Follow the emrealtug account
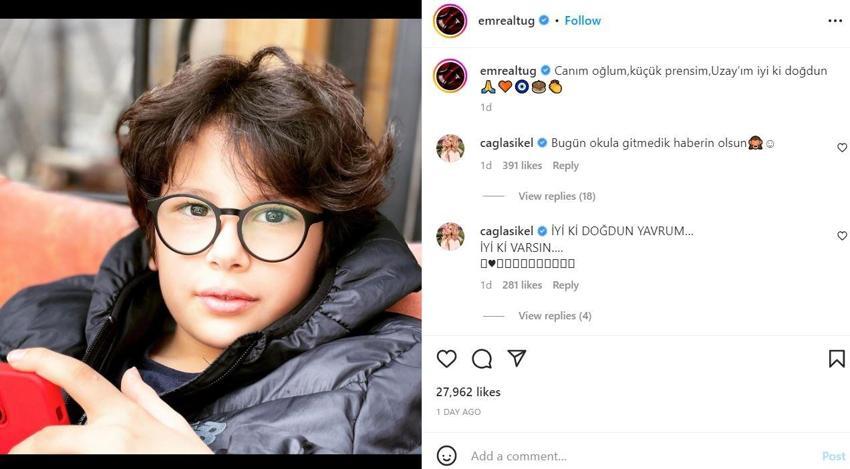The width and height of the screenshot is (850, 469). (583, 21)
